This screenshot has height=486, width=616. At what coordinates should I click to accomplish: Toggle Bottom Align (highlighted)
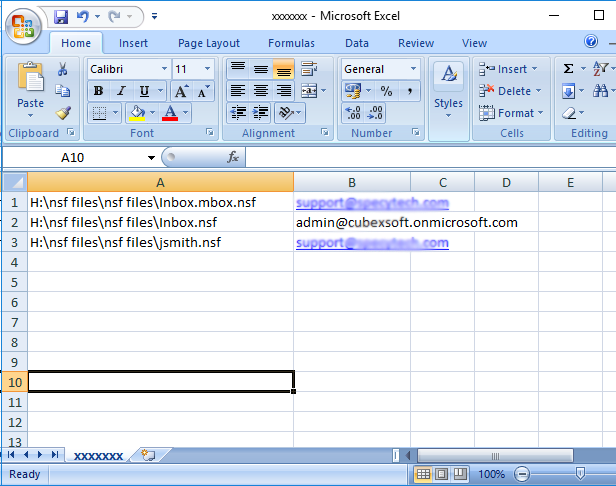(x=283, y=69)
